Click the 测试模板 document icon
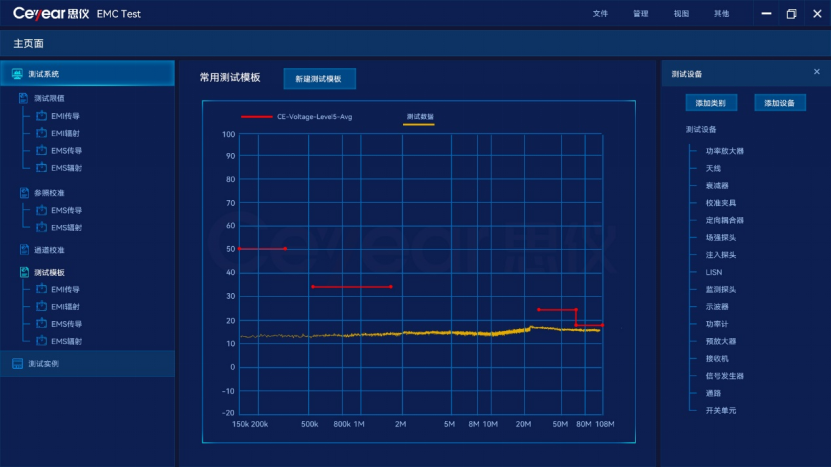This screenshot has height=467, width=831. [x=24, y=272]
